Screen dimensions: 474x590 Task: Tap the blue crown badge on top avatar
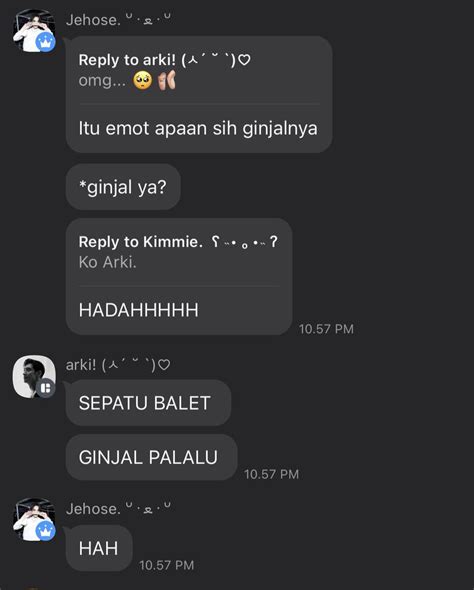[46, 42]
